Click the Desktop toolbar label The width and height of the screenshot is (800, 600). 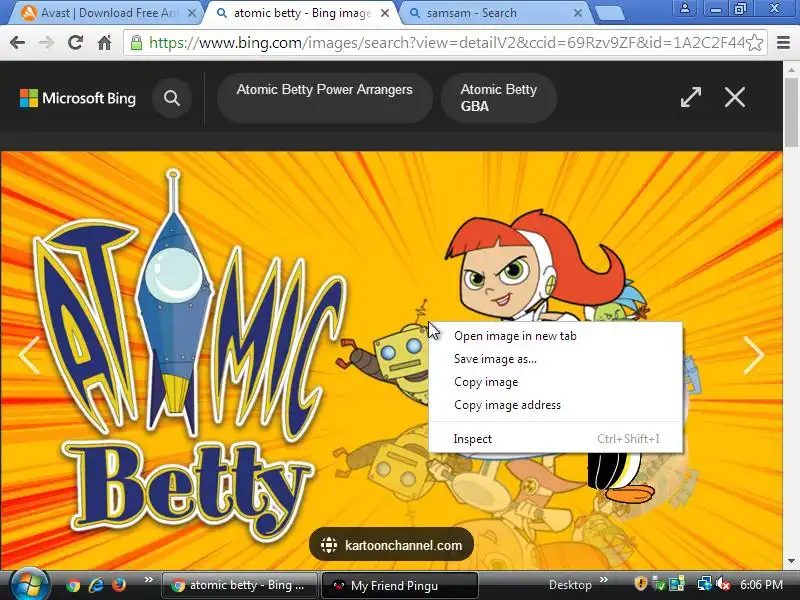point(570,585)
